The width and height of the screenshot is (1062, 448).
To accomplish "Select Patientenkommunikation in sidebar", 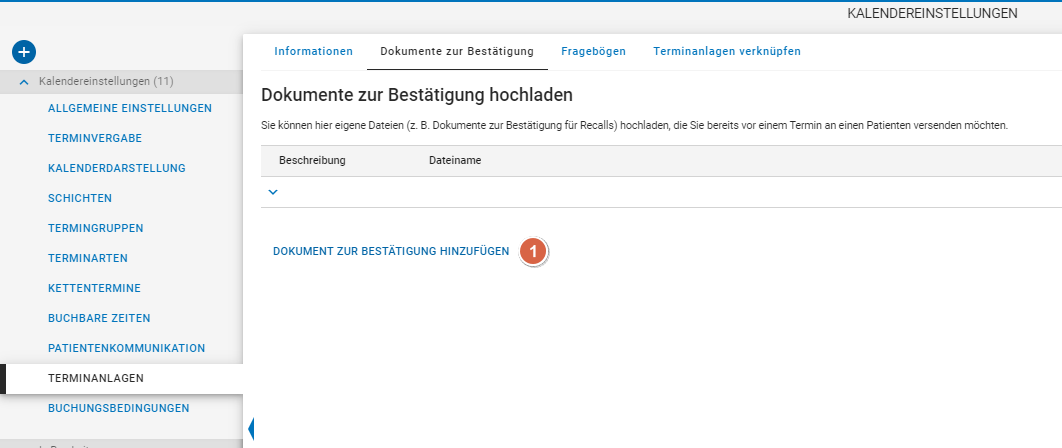I will [126, 348].
